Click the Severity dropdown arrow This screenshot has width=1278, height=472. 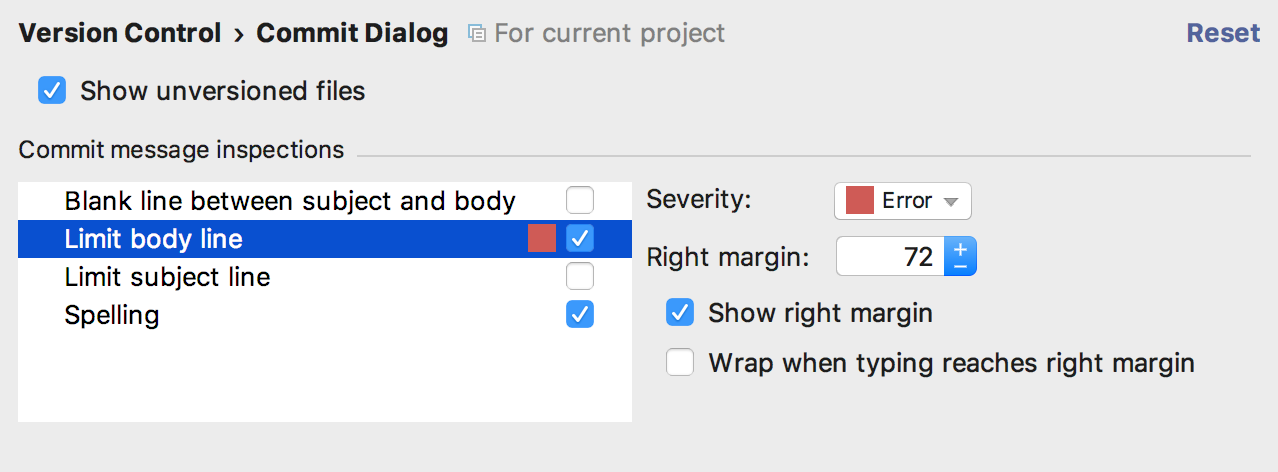951,202
